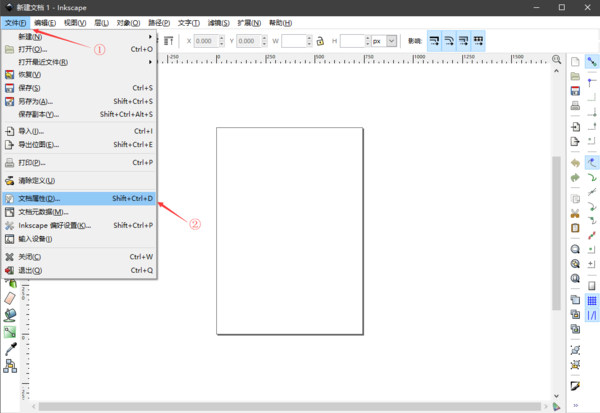Click the Copy icon in commands bar

[x=575, y=199]
